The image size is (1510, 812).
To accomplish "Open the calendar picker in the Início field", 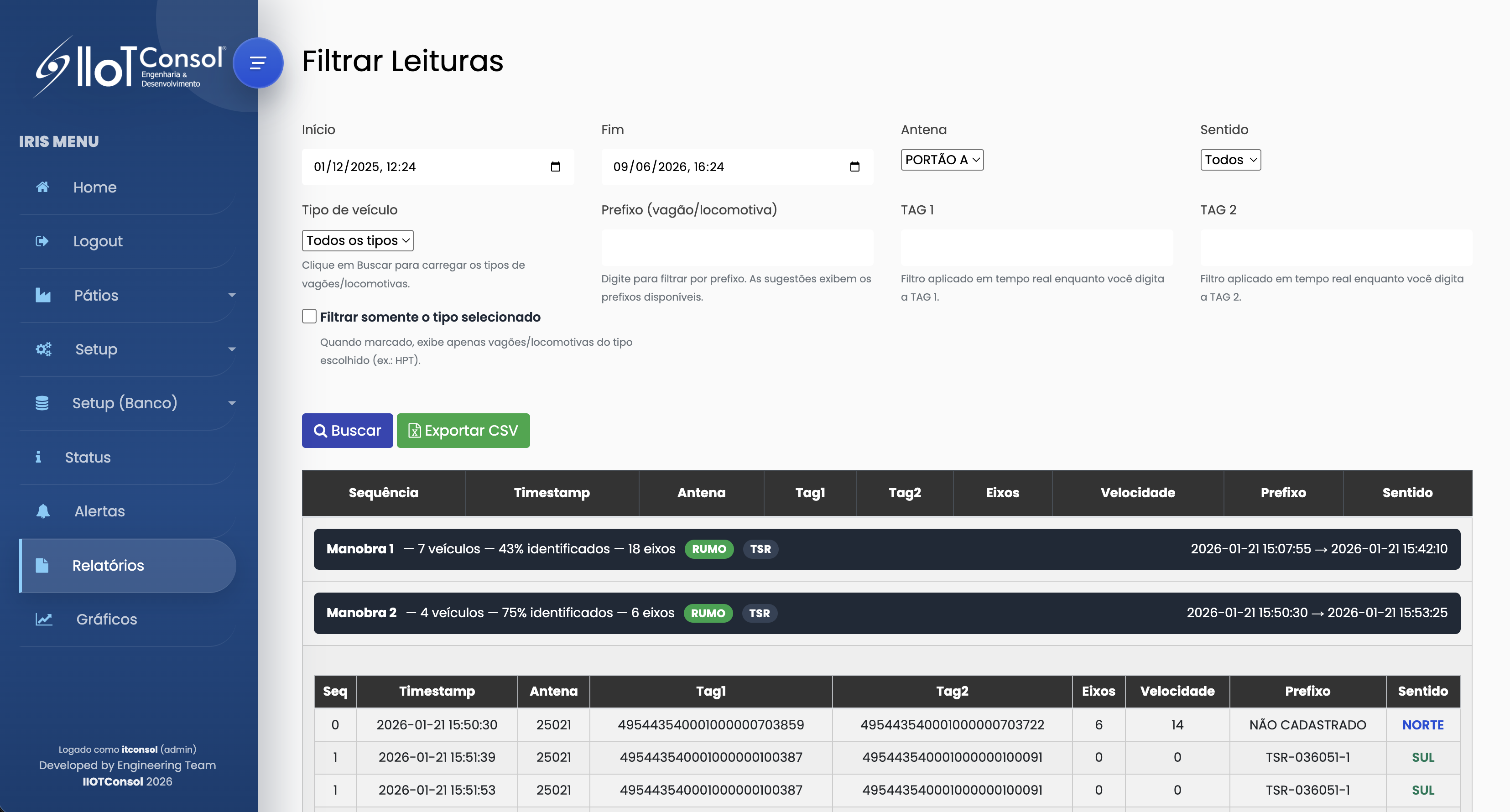I will click(x=555, y=167).
